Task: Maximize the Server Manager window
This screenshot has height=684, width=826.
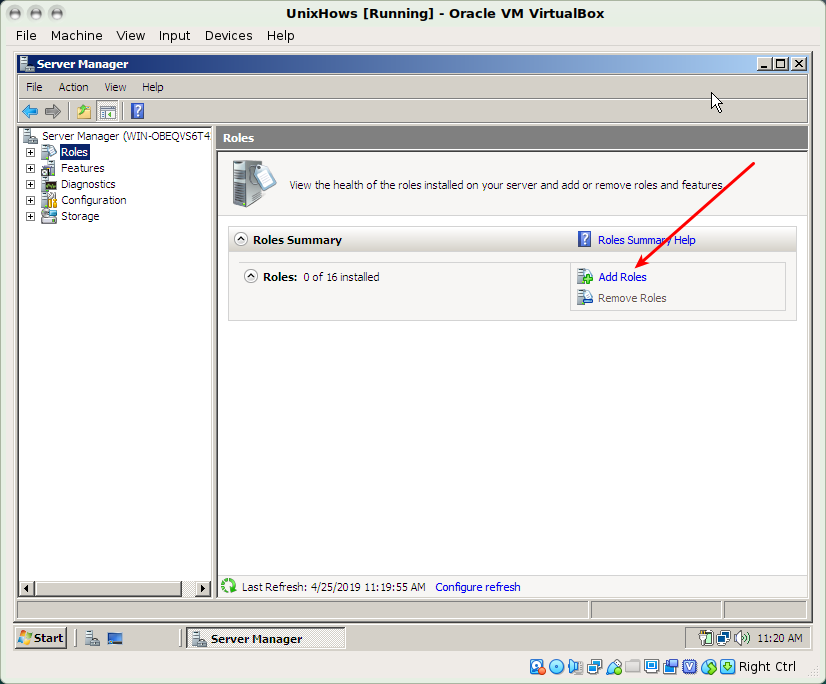Action: [x=781, y=64]
